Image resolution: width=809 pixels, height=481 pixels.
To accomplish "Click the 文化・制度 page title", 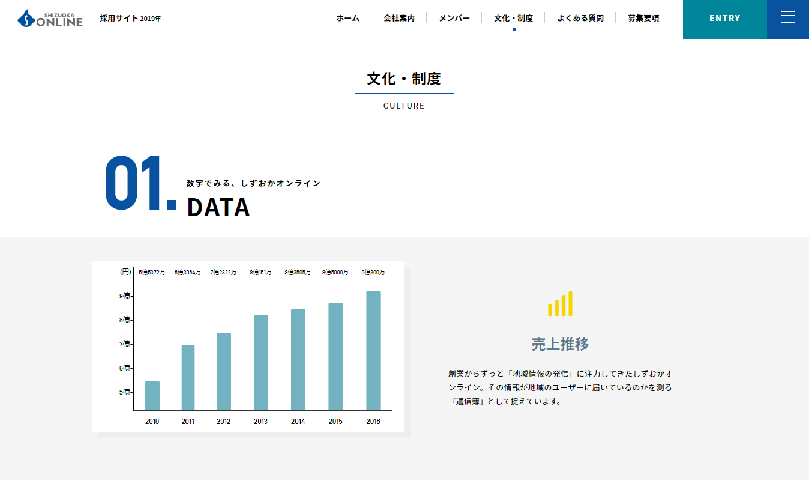I will pos(404,78).
